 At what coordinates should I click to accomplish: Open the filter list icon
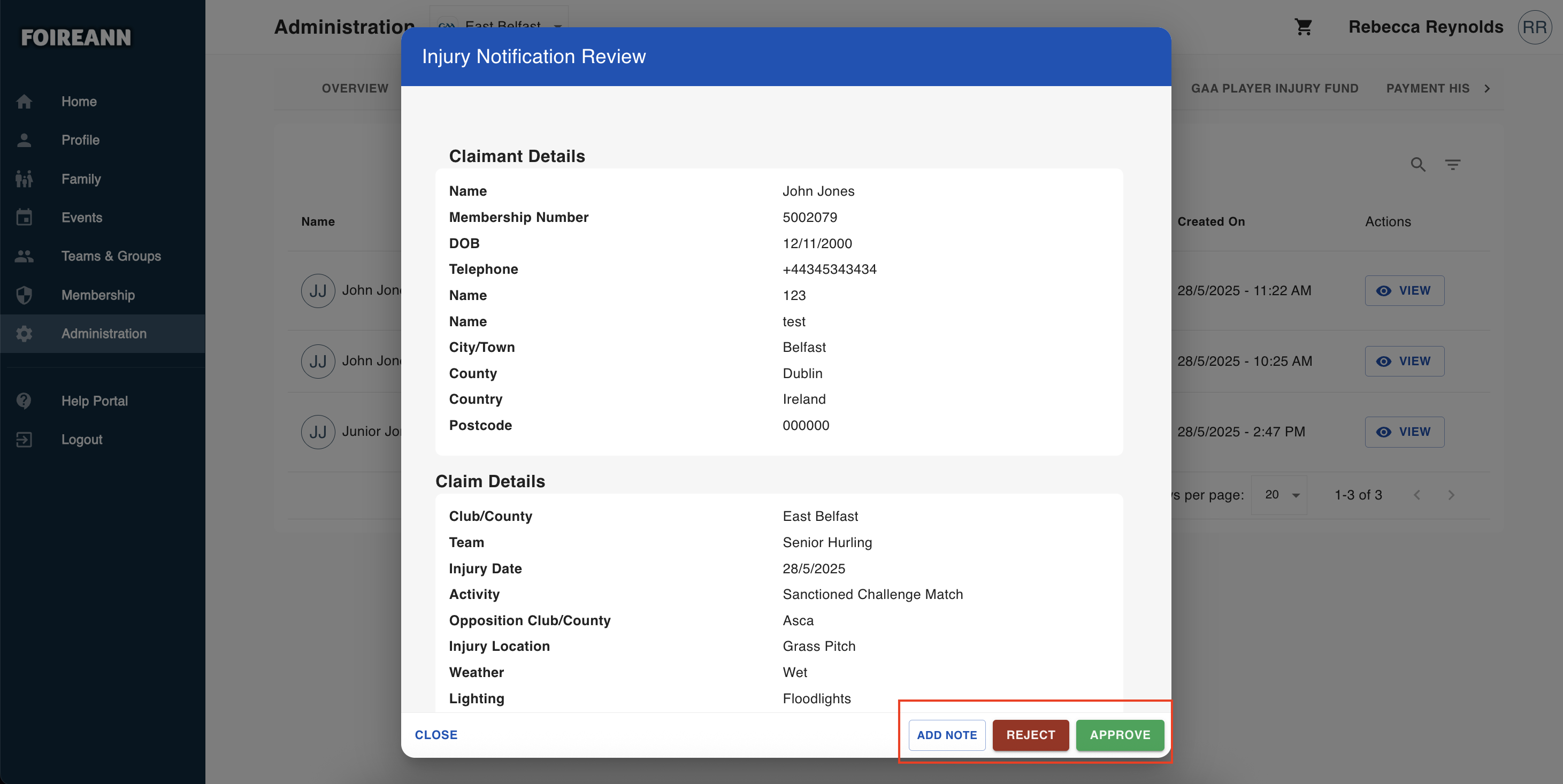1453,164
